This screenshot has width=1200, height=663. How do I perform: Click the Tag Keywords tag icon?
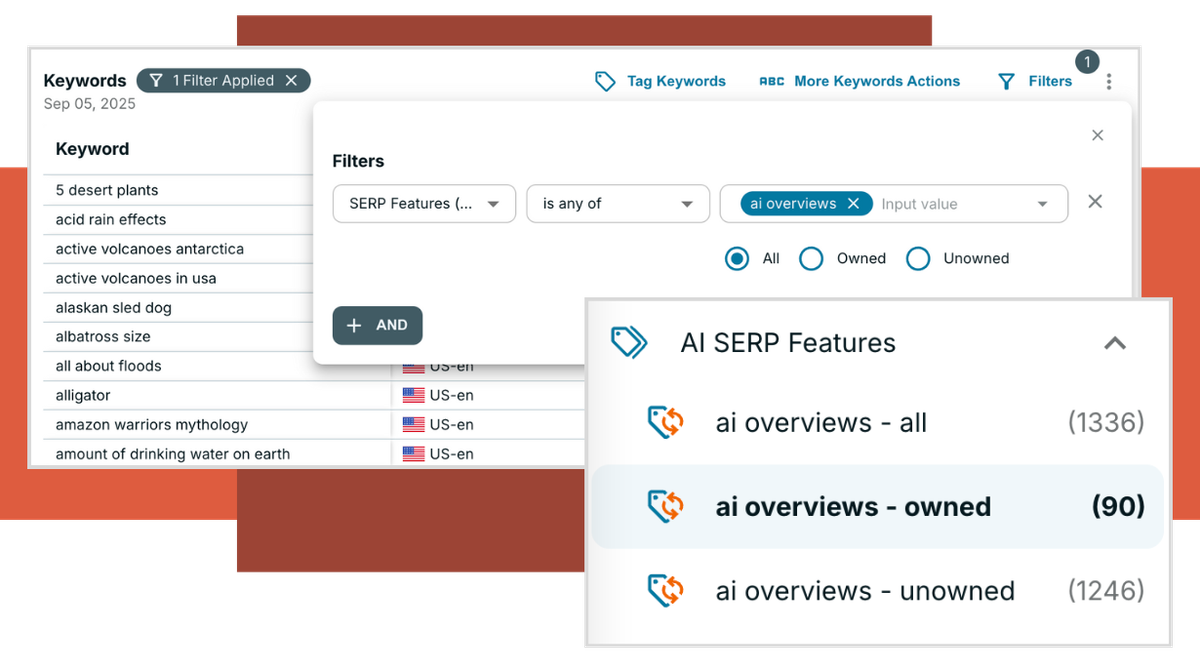click(x=605, y=82)
